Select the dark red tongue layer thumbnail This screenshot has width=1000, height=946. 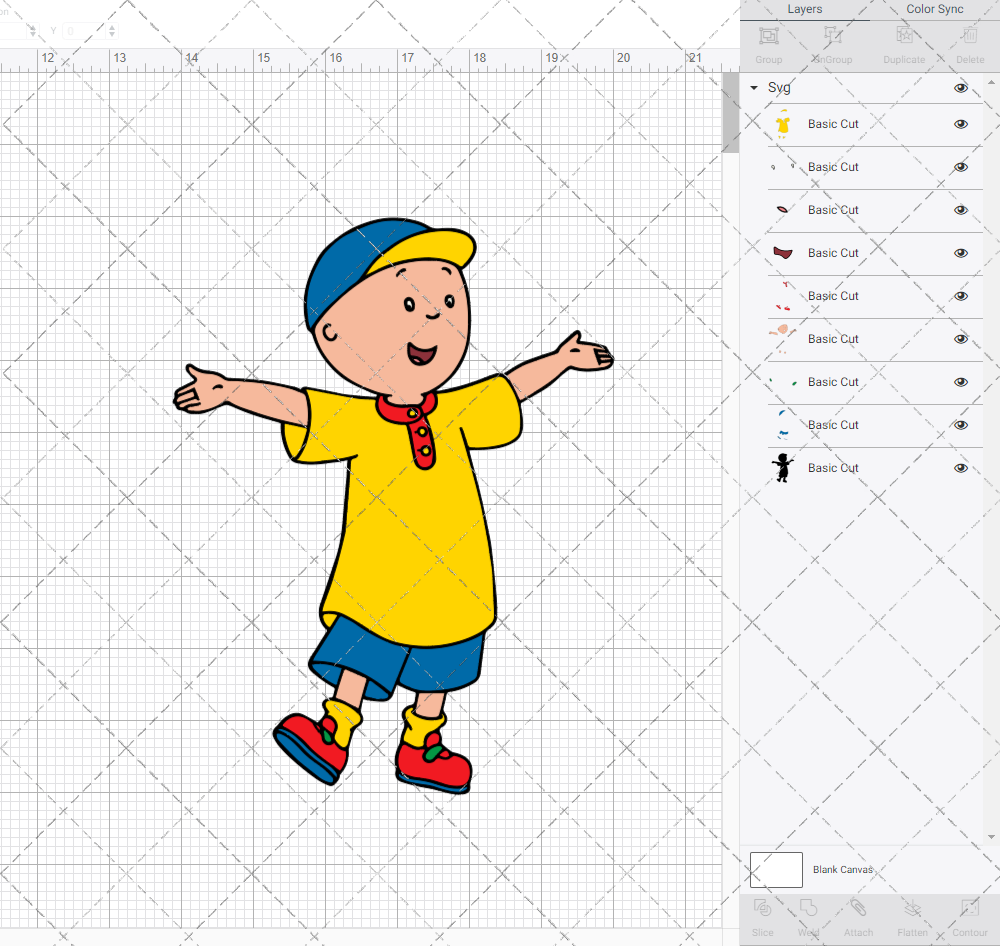783,253
